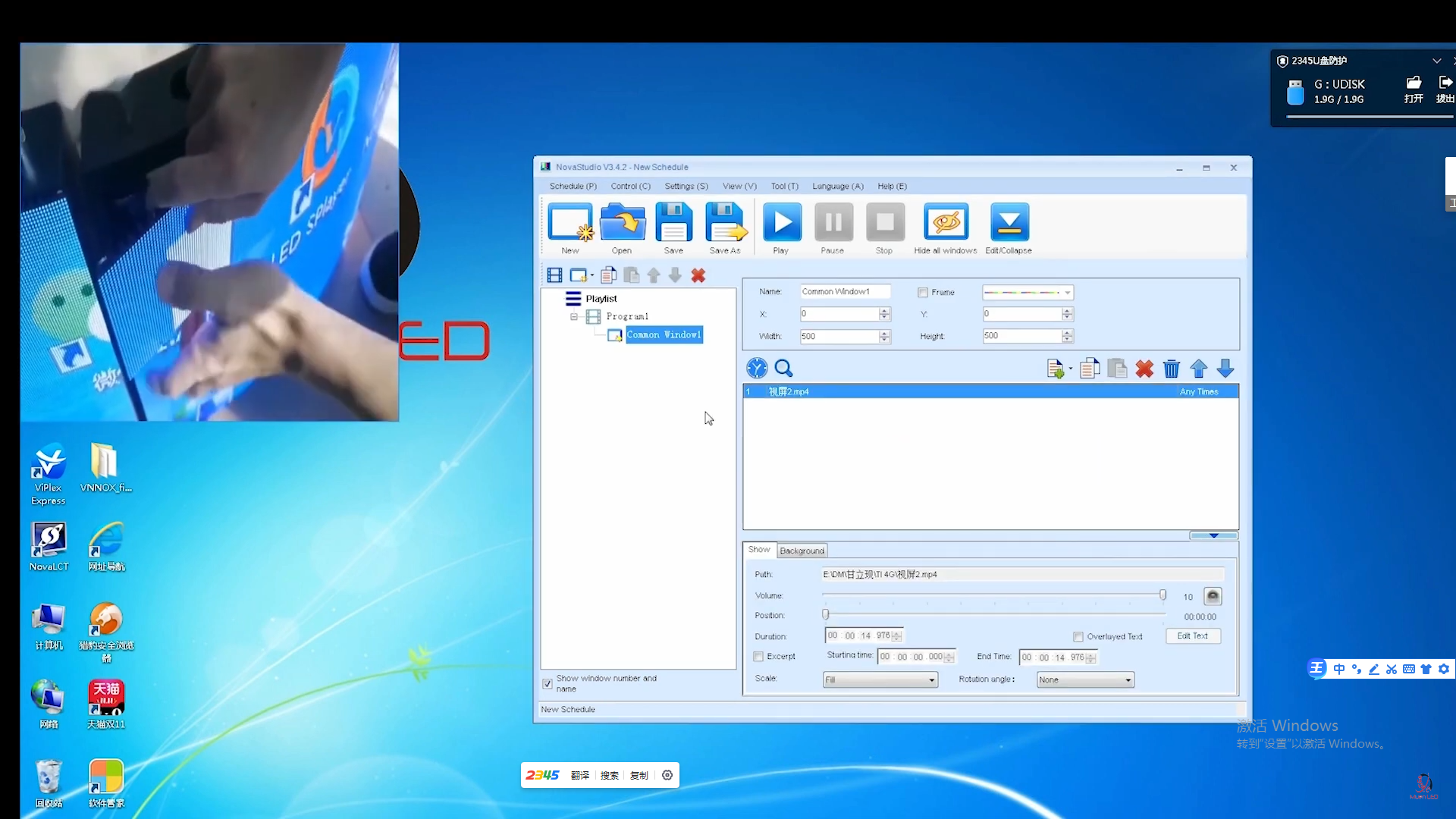1456x819 pixels.
Task: Toggle Show window number and name checkbox
Action: coord(548,684)
